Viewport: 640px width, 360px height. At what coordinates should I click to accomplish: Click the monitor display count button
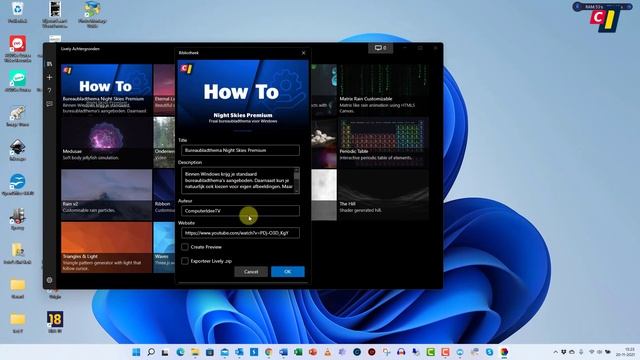click(x=380, y=48)
